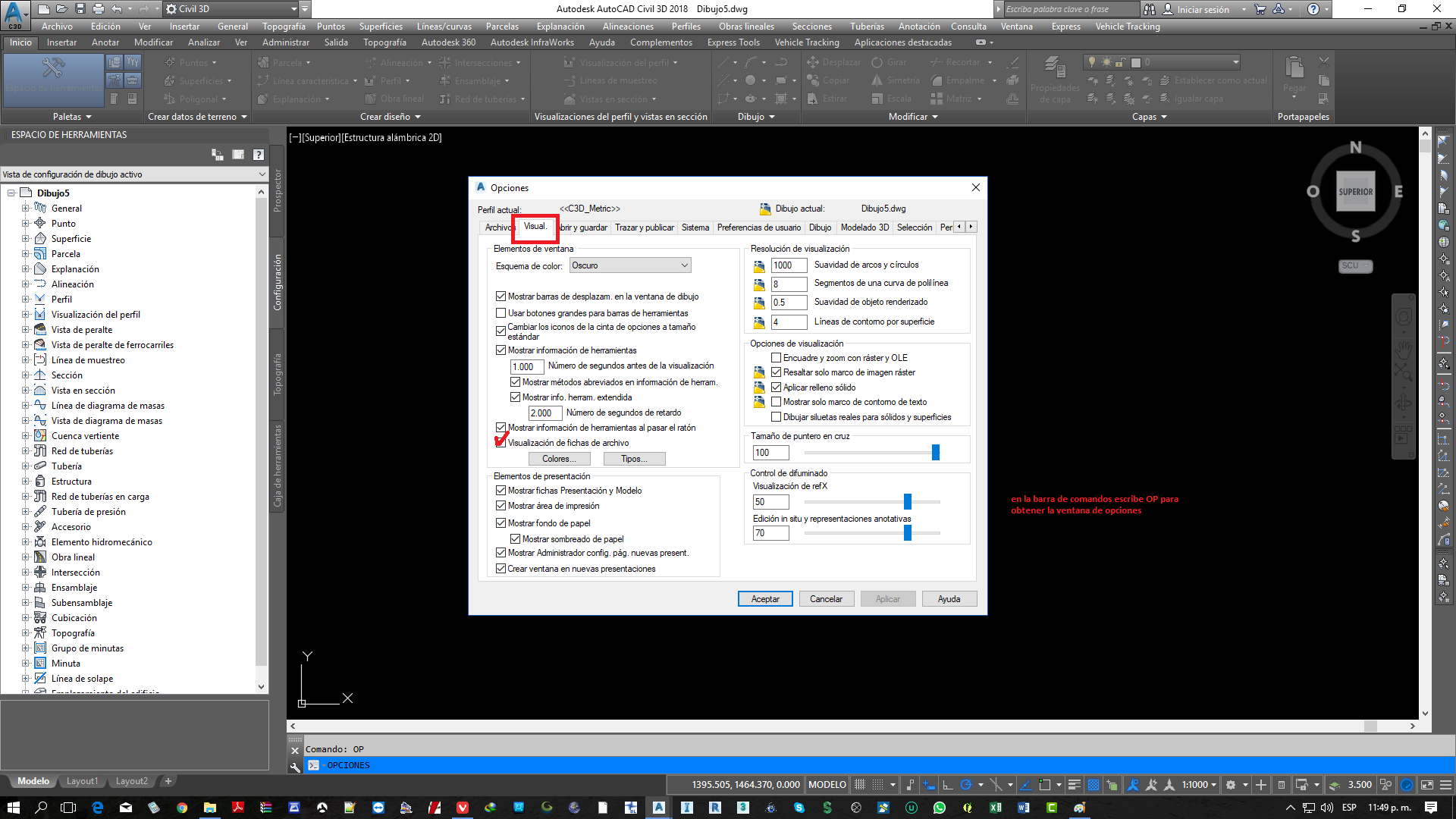Click the Empalme fillet tool icon
Screen dimensions: 1456x819
pos(937,80)
